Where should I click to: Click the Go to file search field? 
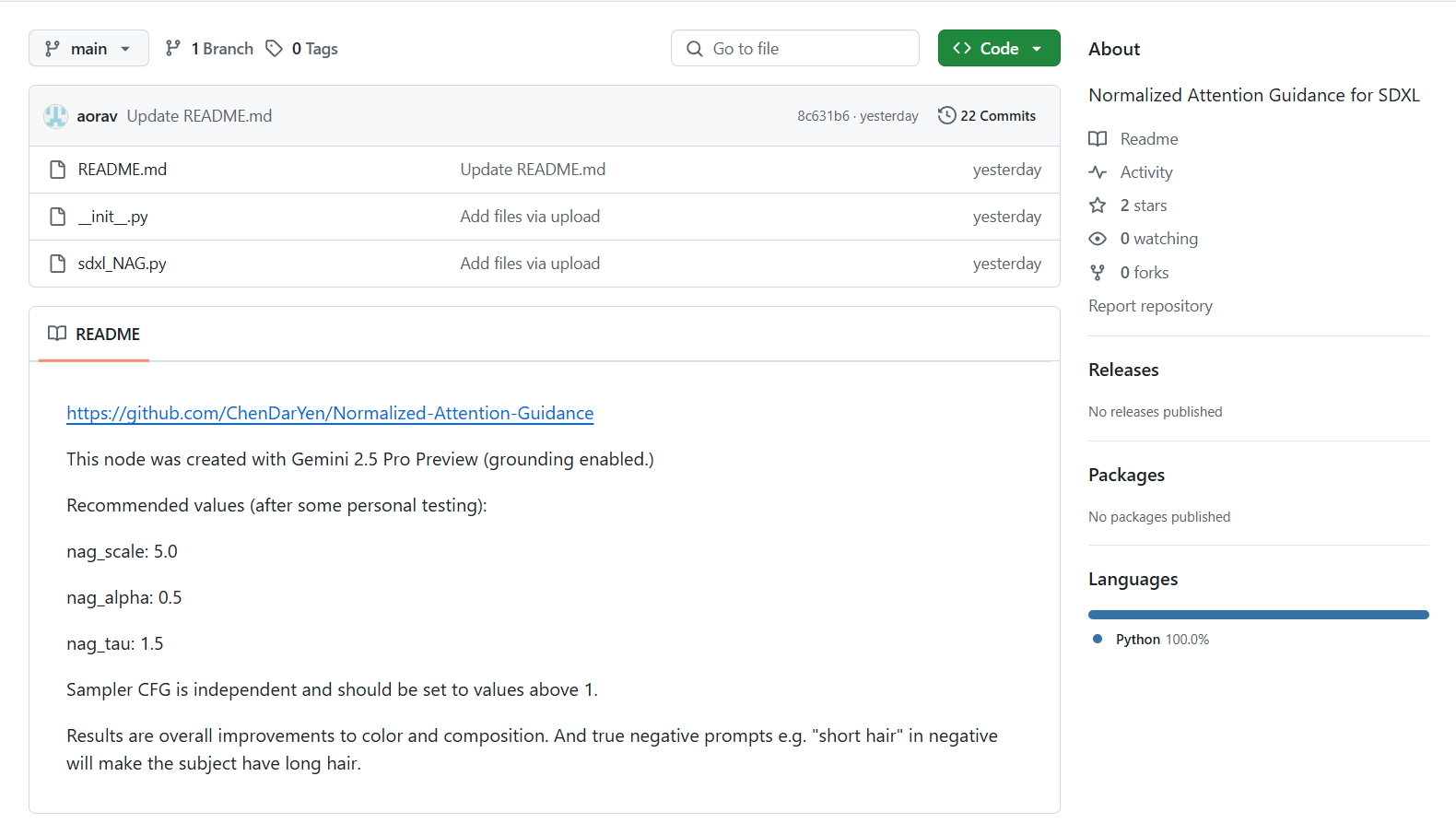(795, 48)
